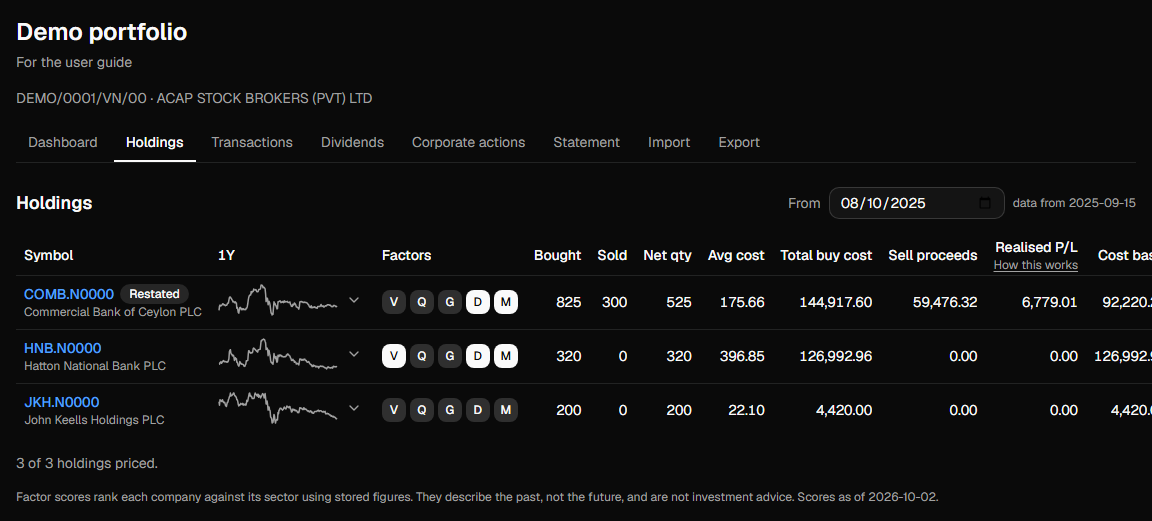Go to the Dividends tab
This screenshot has height=521, width=1152.
click(x=353, y=143)
